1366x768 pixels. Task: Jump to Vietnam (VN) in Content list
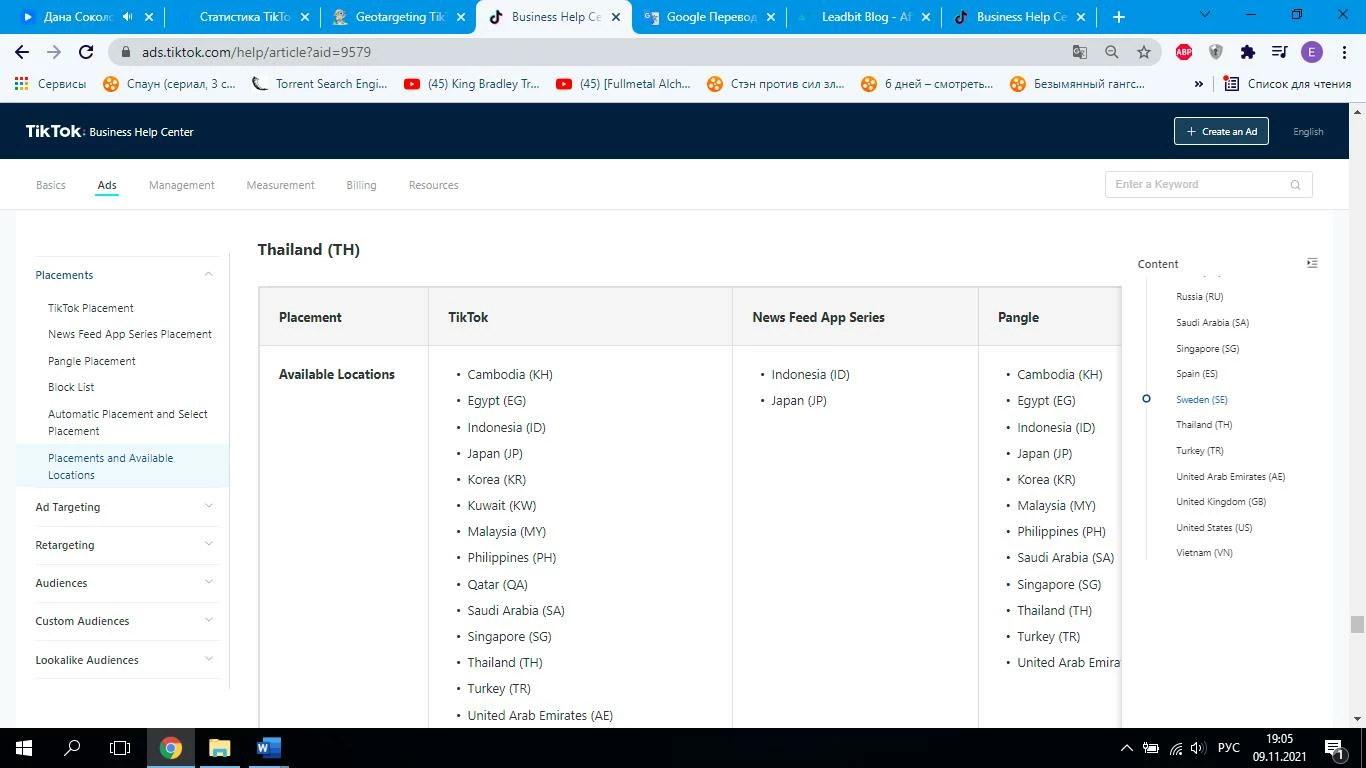pos(1204,552)
